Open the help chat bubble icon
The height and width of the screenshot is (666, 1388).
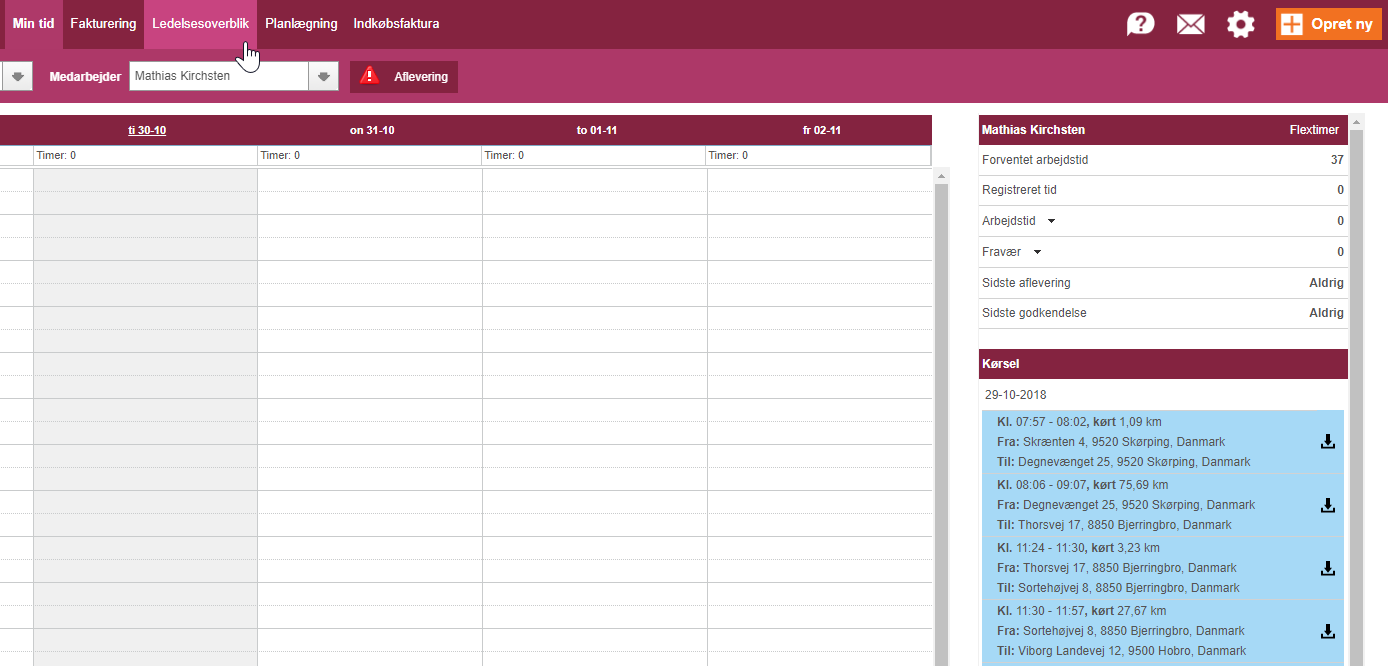point(1140,24)
